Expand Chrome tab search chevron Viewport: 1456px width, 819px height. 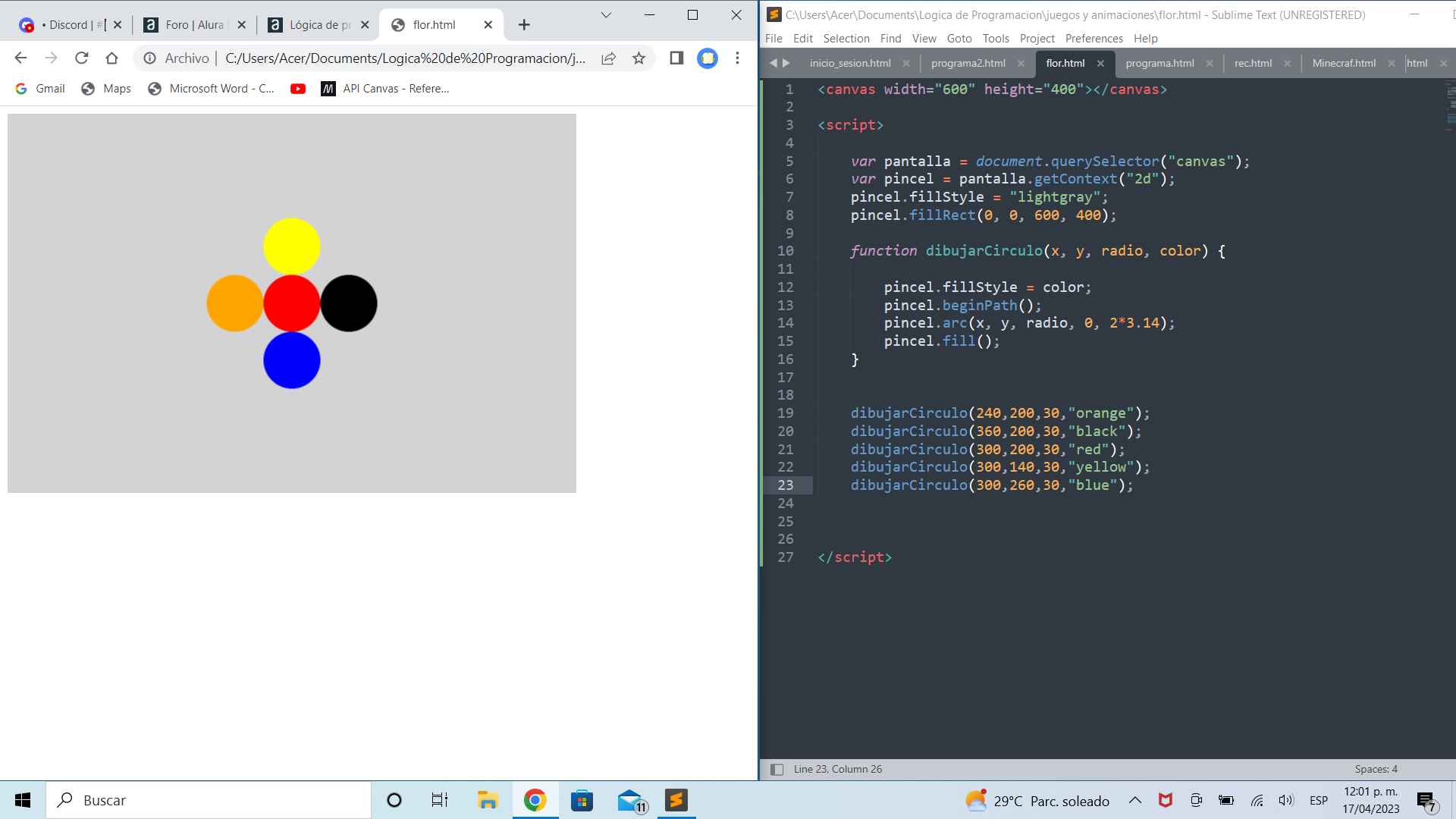[x=606, y=15]
